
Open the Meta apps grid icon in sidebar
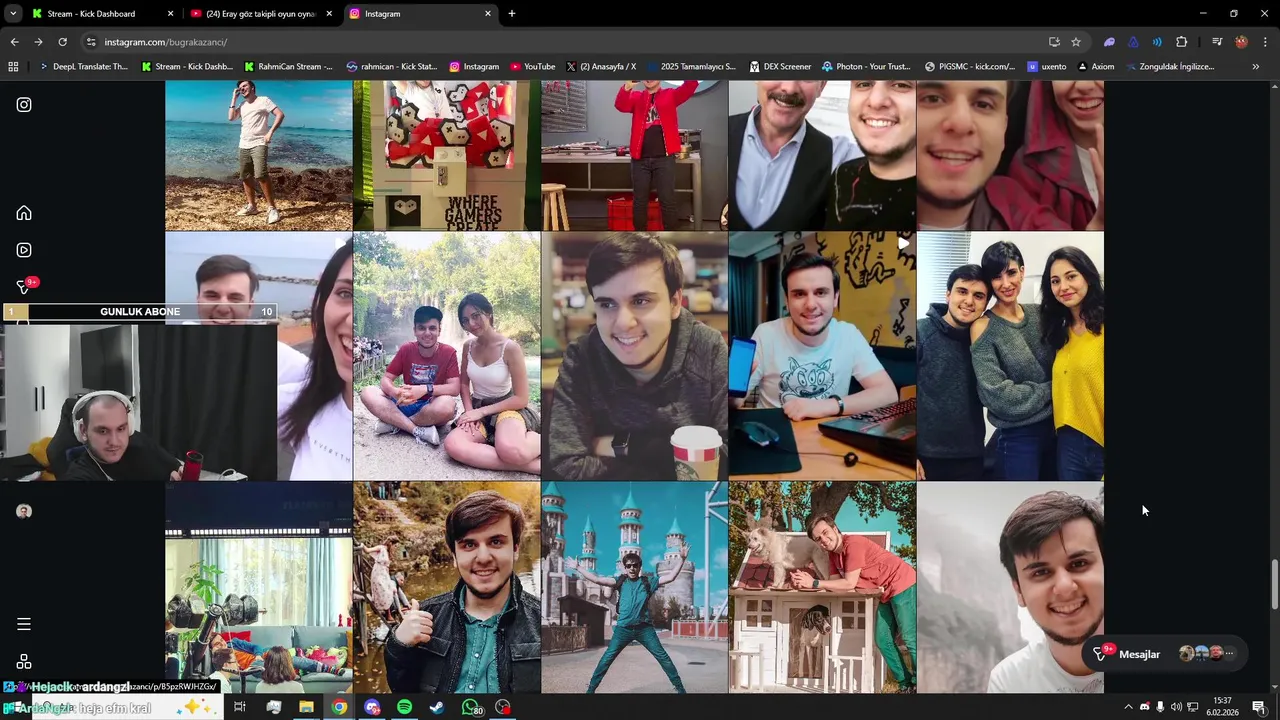24,662
